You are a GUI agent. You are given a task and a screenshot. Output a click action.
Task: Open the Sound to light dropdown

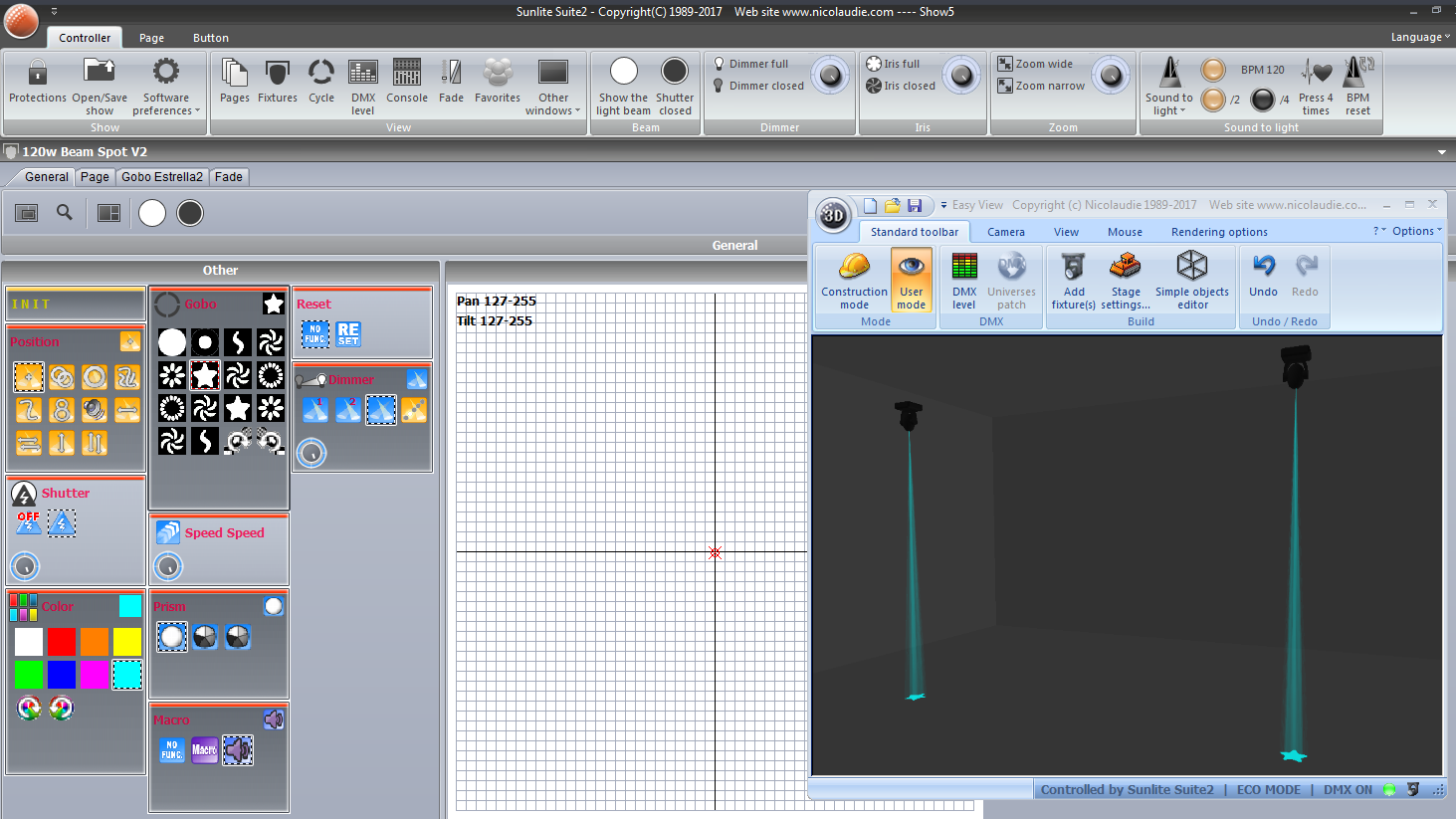coord(1169,86)
